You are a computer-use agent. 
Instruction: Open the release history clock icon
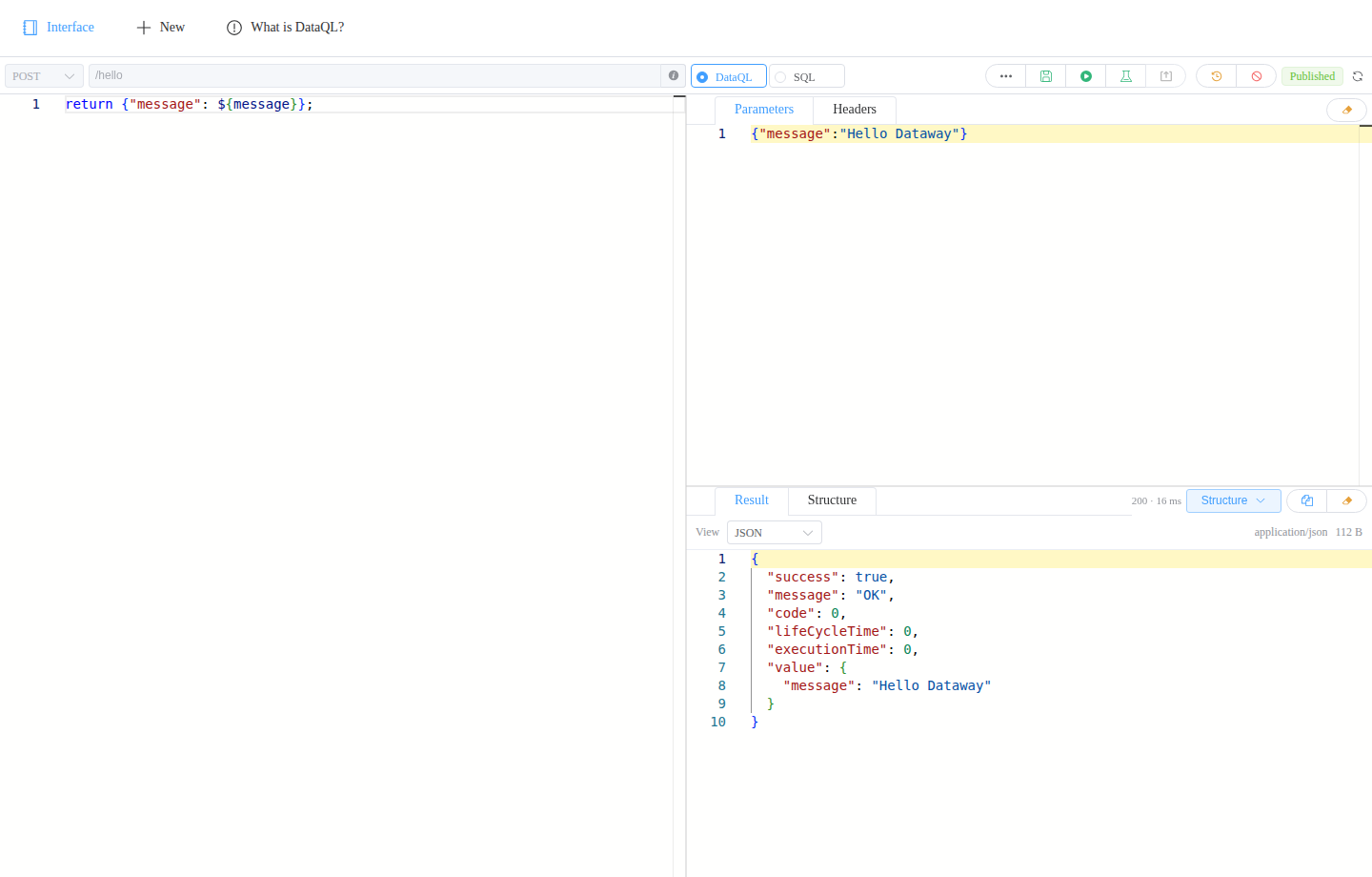(x=1216, y=76)
